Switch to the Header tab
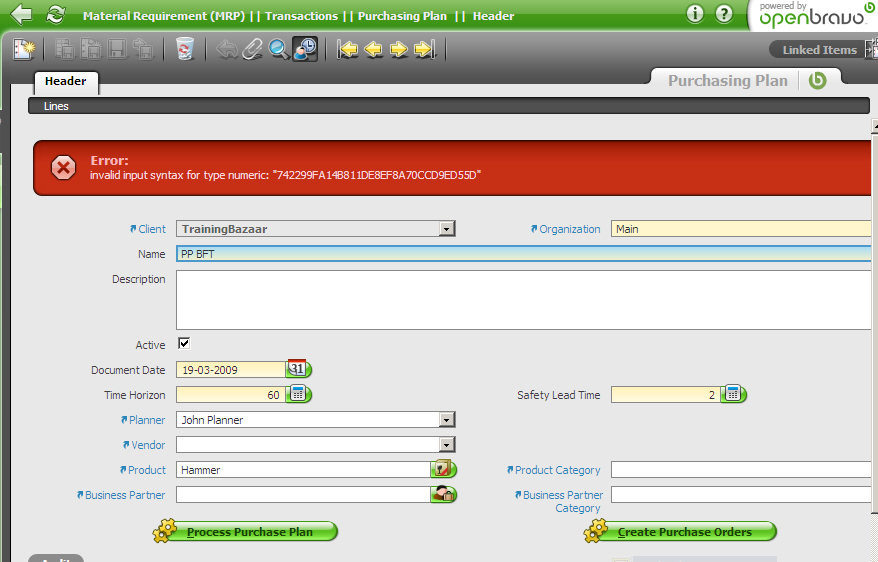The height and width of the screenshot is (562, 878). pyautogui.click(x=65, y=81)
